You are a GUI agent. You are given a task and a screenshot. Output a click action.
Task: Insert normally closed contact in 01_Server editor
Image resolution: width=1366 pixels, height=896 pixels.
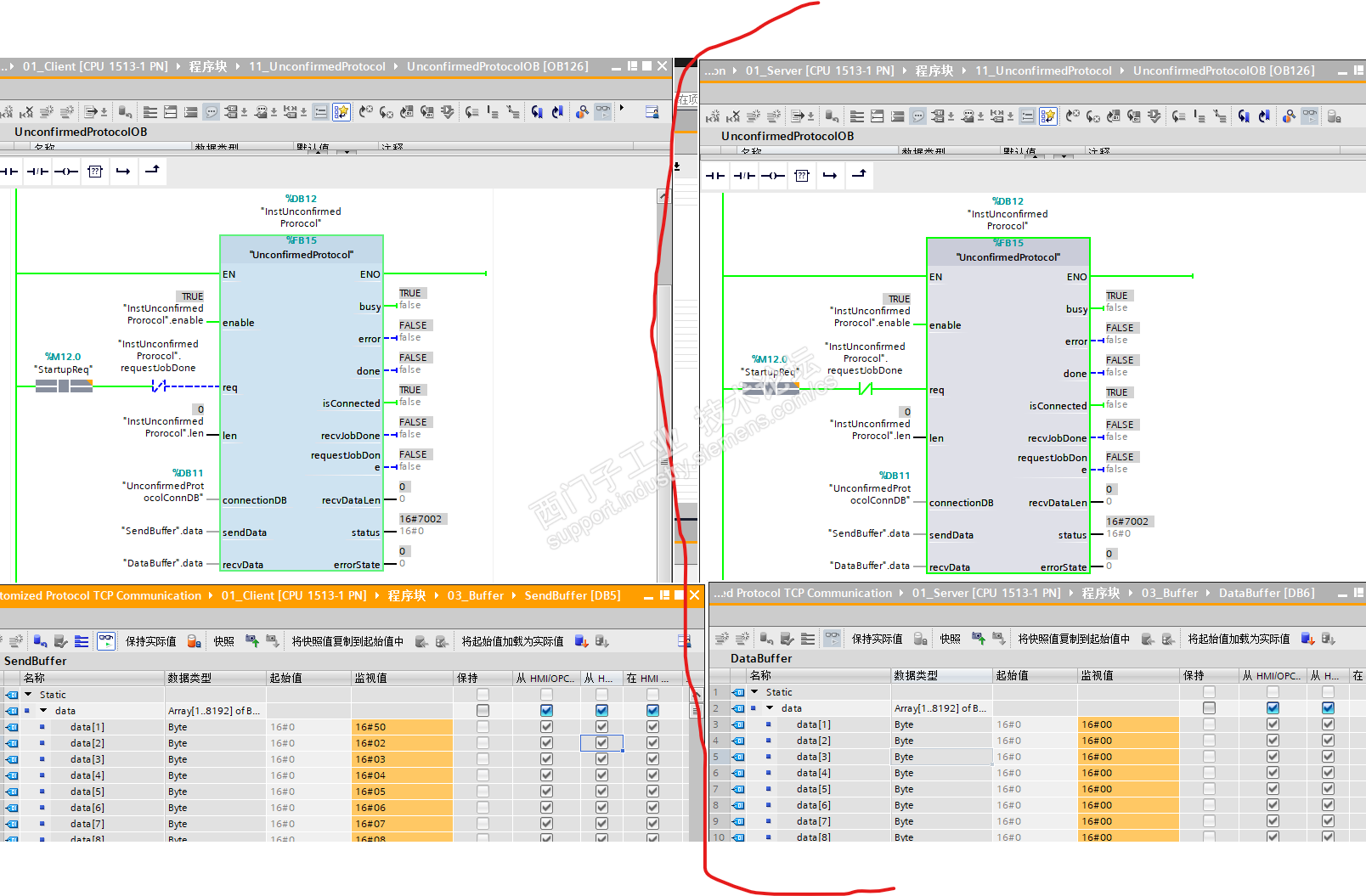744,176
